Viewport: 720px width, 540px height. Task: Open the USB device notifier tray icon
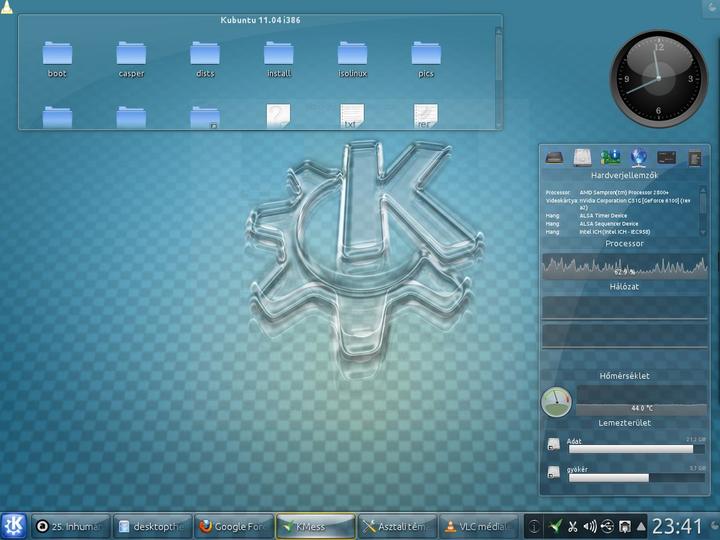607,526
